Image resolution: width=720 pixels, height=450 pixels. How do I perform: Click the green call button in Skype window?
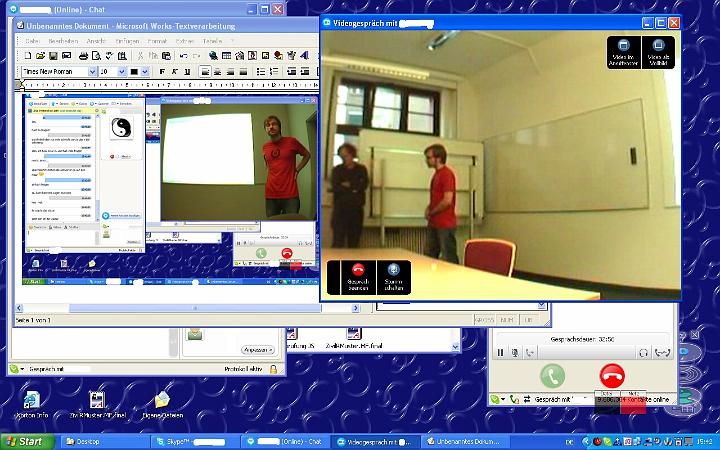pos(552,376)
